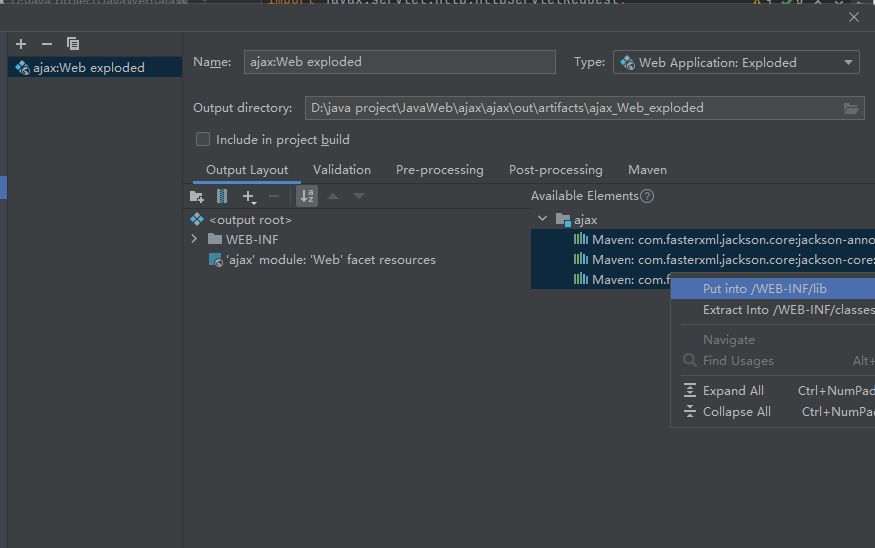Enable Include in project build checkbox
The height and width of the screenshot is (548, 875).
coord(203,140)
